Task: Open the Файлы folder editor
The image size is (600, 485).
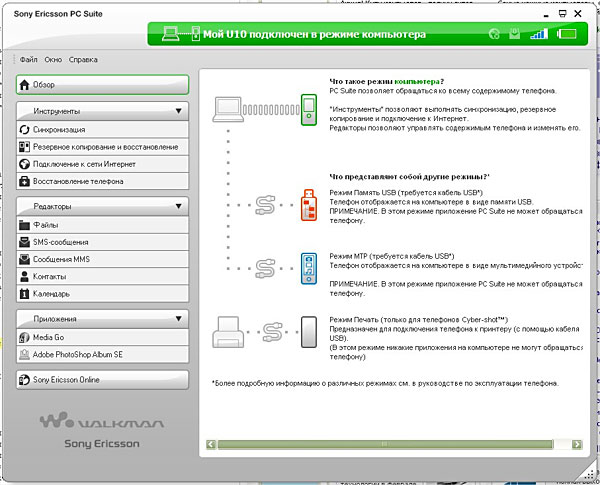Action: click(103, 225)
